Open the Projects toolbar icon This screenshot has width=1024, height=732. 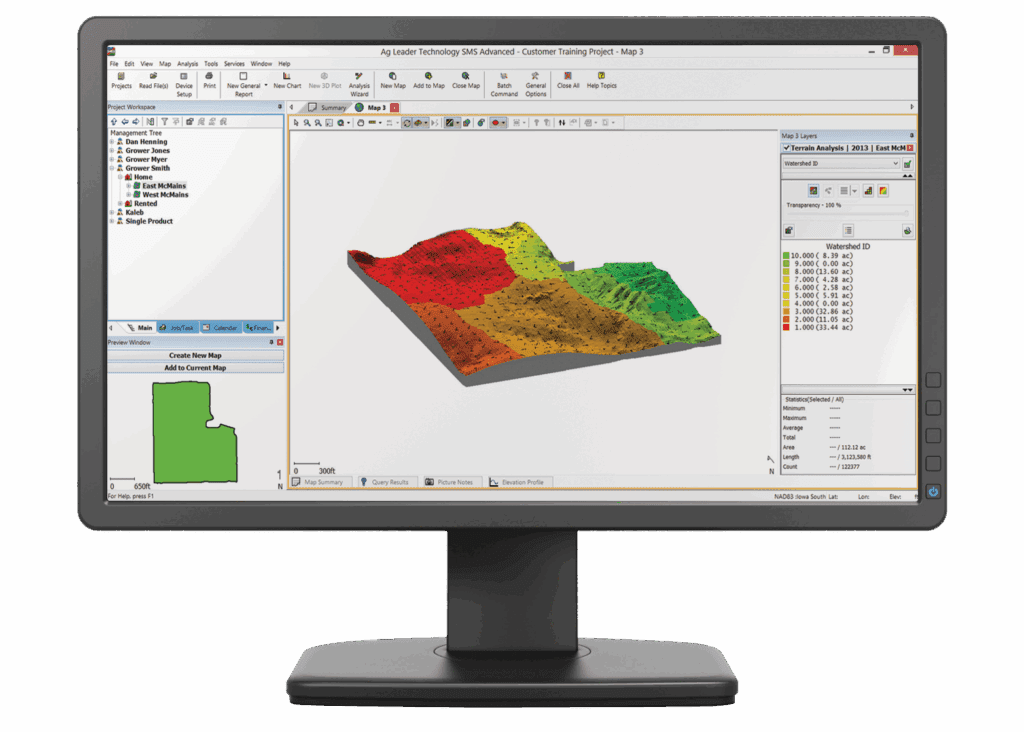(x=121, y=79)
